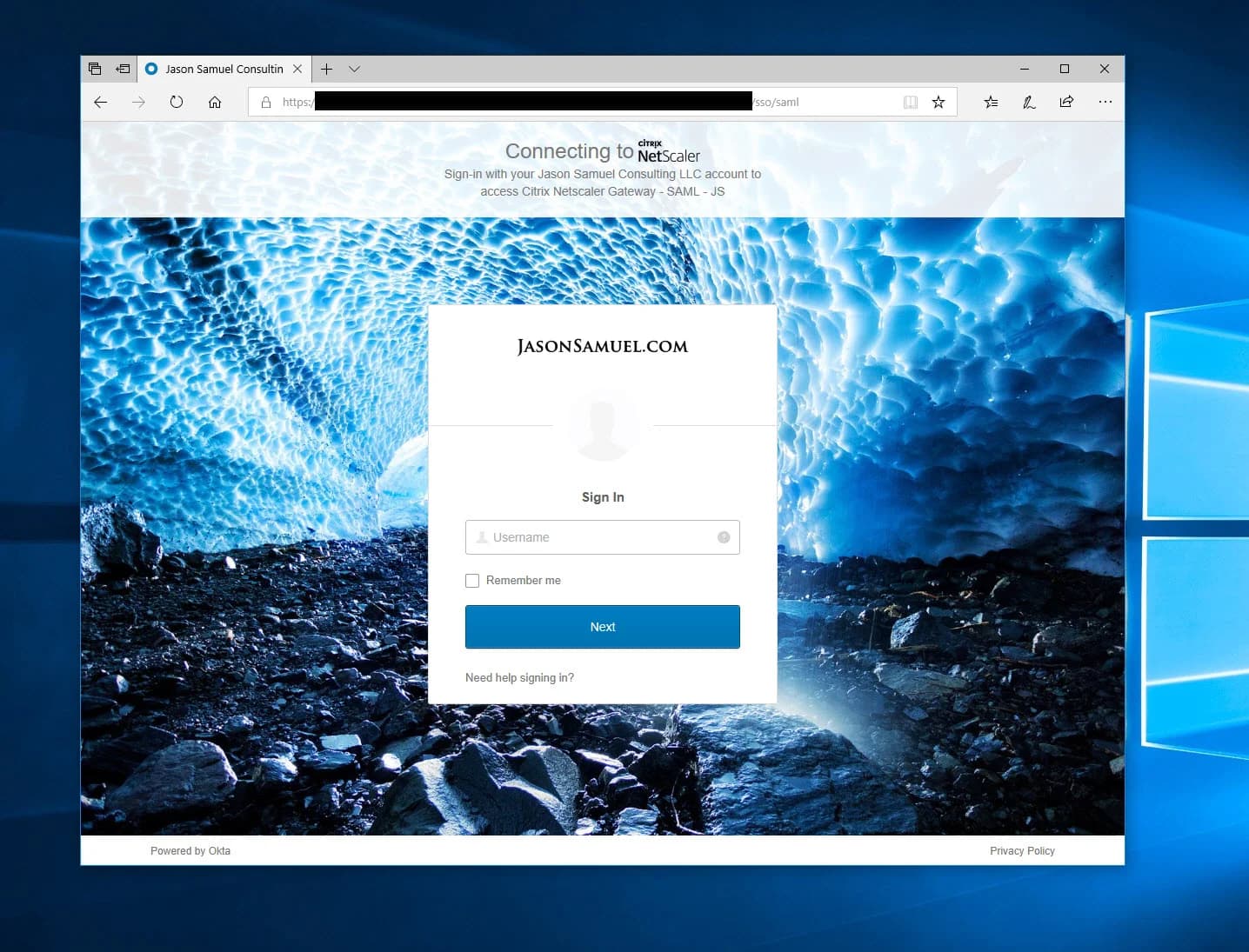Open a new tab with plus icon
This screenshot has height=952, width=1249.
click(x=327, y=69)
